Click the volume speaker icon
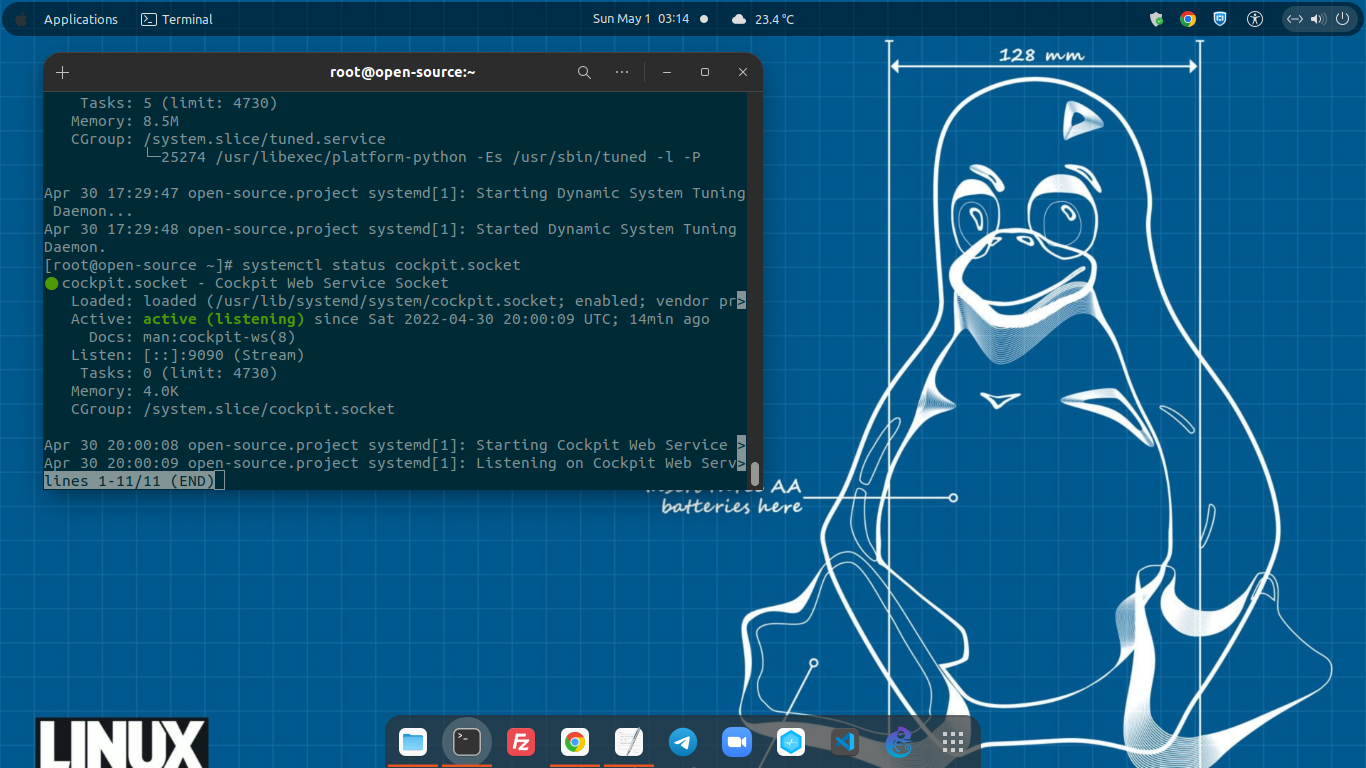This screenshot has height=768, width=1366. point(1318,19)
